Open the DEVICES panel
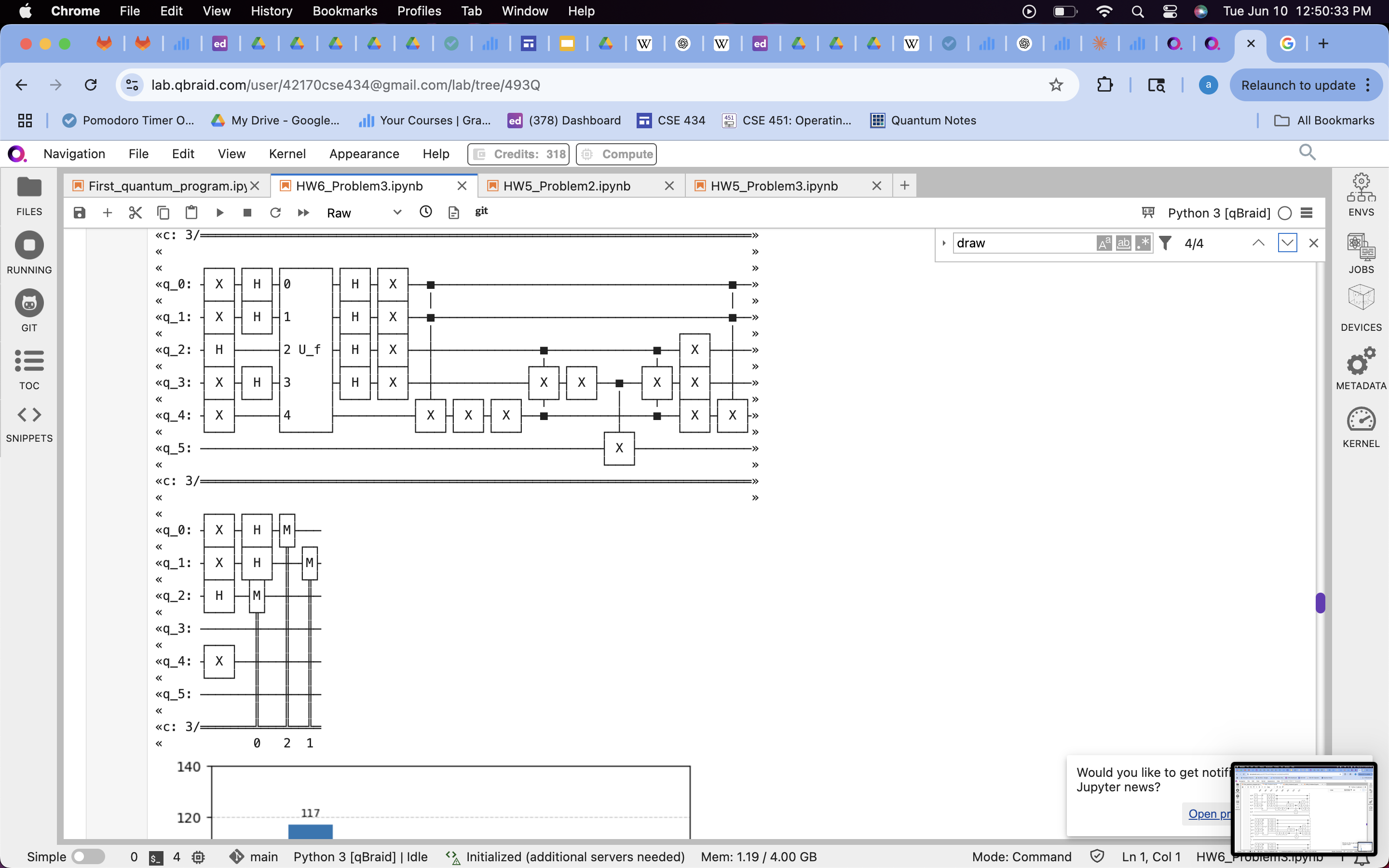The height and width of the screenshot is (868, 1389). coord(1361,308)
